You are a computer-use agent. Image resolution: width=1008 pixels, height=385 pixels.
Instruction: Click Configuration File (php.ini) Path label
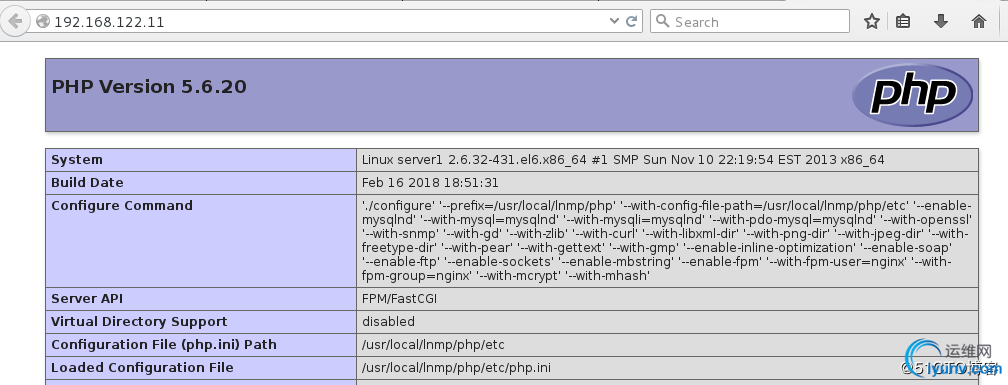pos(164,345)
